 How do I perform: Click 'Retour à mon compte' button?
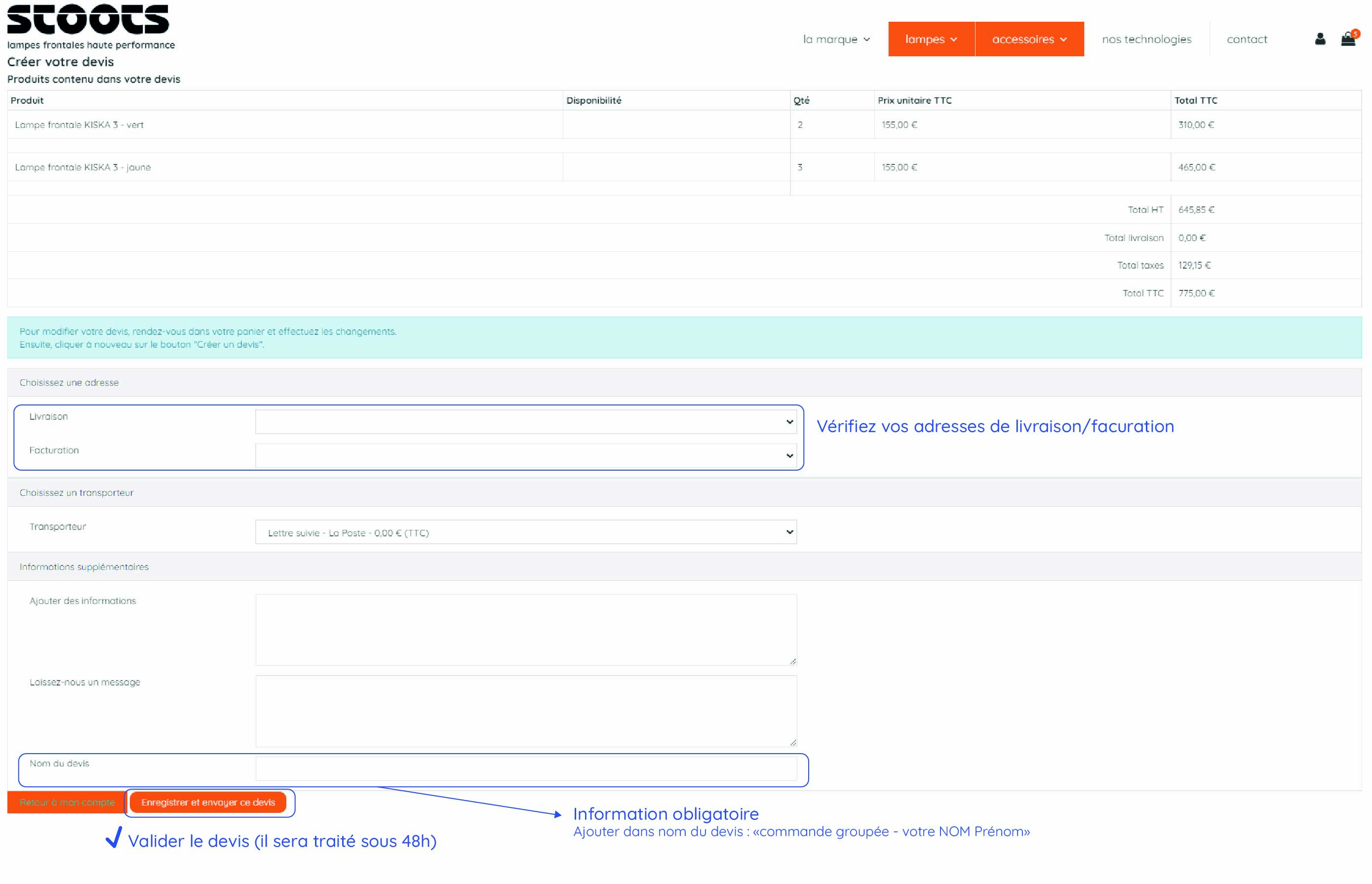pyautogui.click(x=67, y=802)
